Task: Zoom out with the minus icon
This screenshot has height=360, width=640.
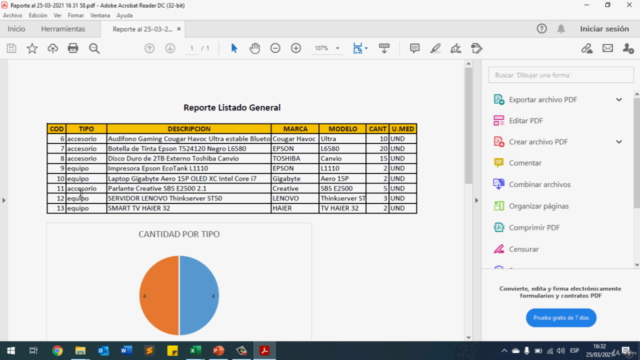Action: point(275,48)
